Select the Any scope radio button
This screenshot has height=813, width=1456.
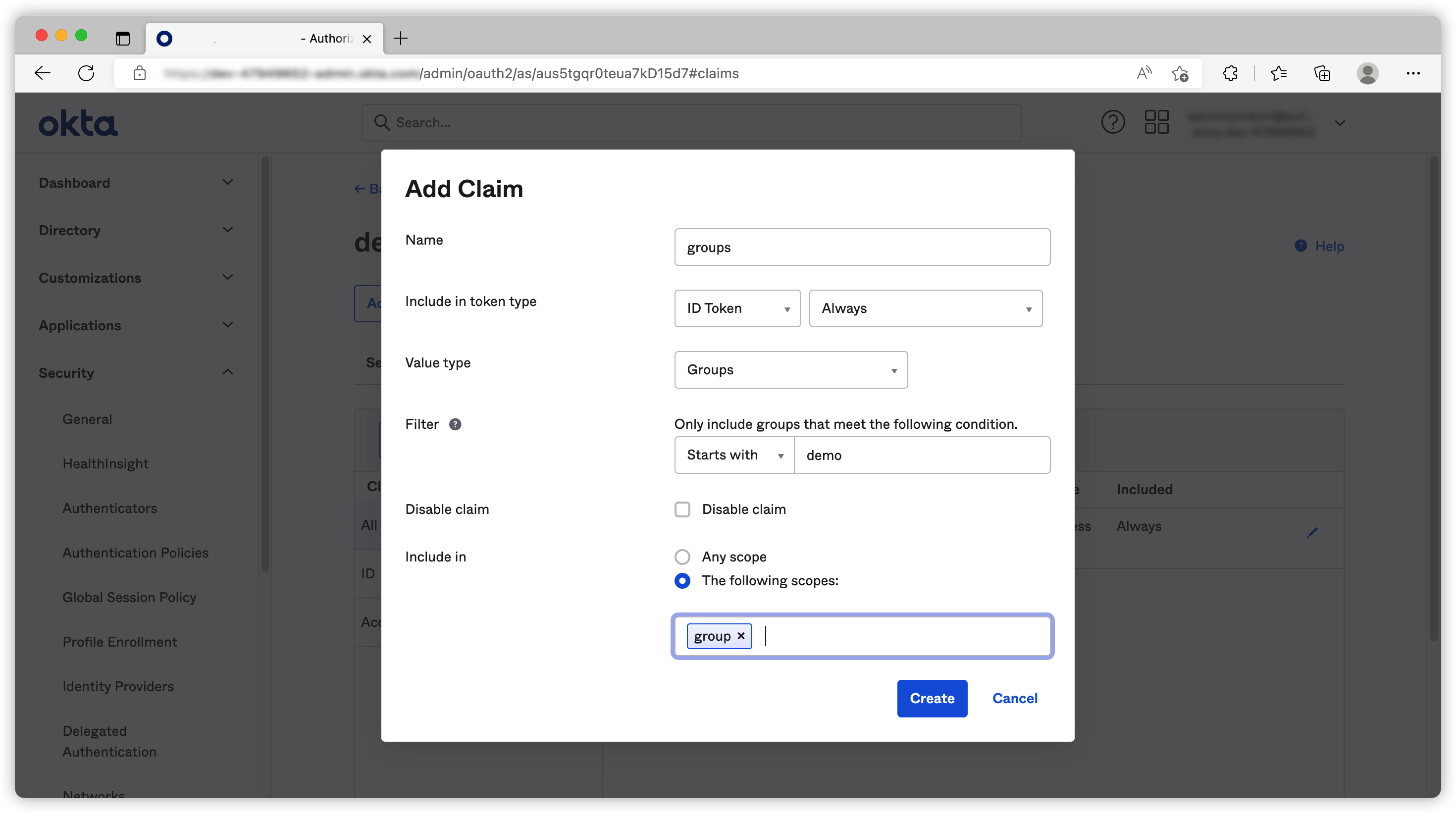pyautogui.click(x=682, y=557)
